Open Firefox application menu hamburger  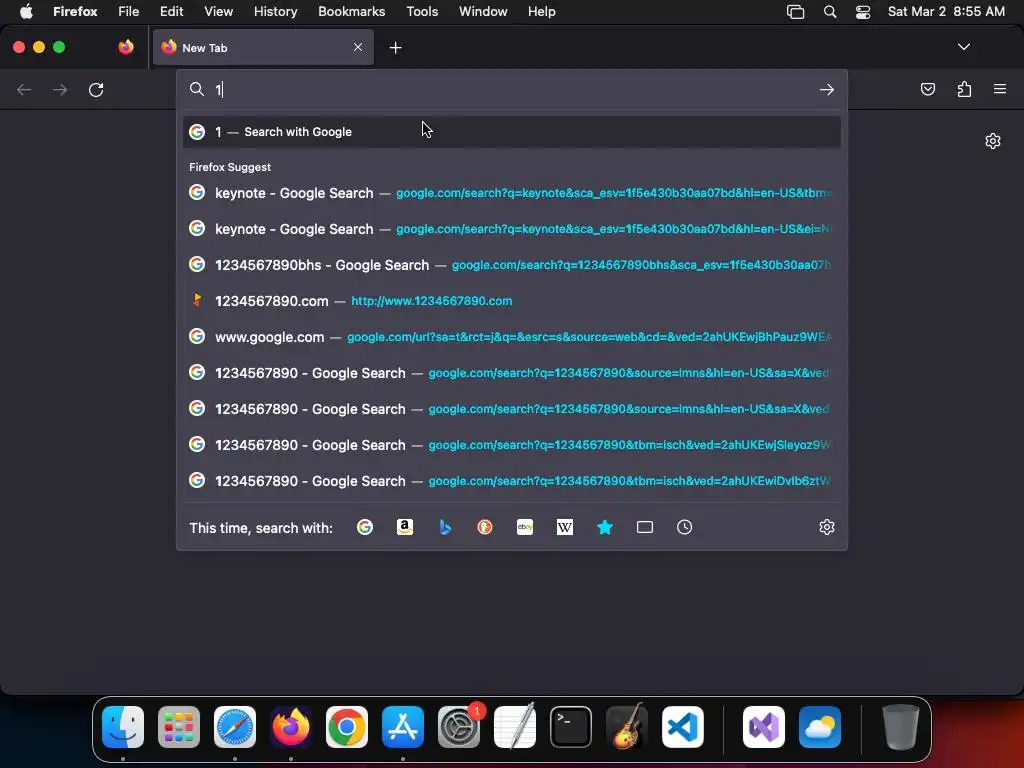pyautogui.click(x=1000, y=89)
